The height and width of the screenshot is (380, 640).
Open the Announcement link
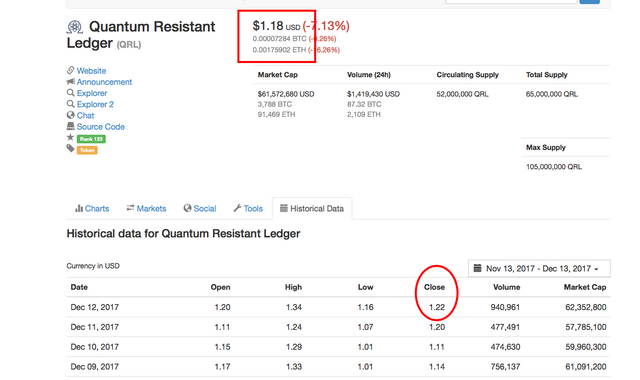tap(104, 82)
